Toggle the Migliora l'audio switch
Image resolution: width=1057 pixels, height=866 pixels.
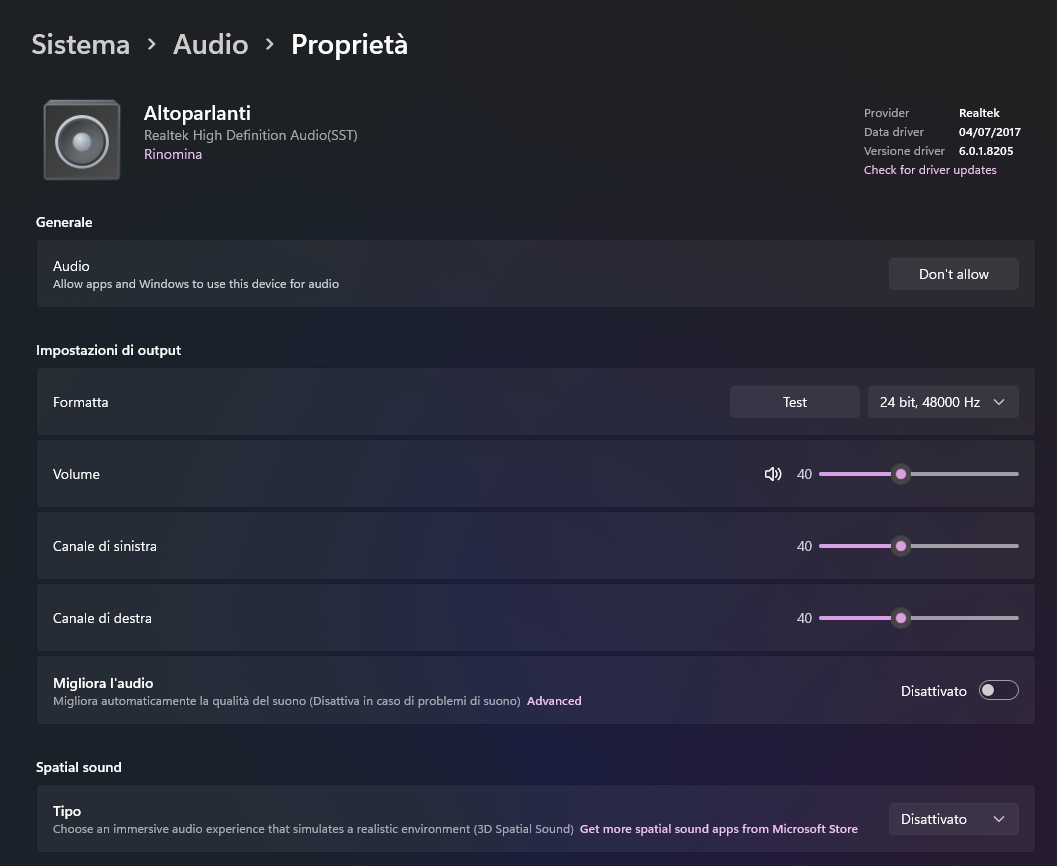(998, 690)
